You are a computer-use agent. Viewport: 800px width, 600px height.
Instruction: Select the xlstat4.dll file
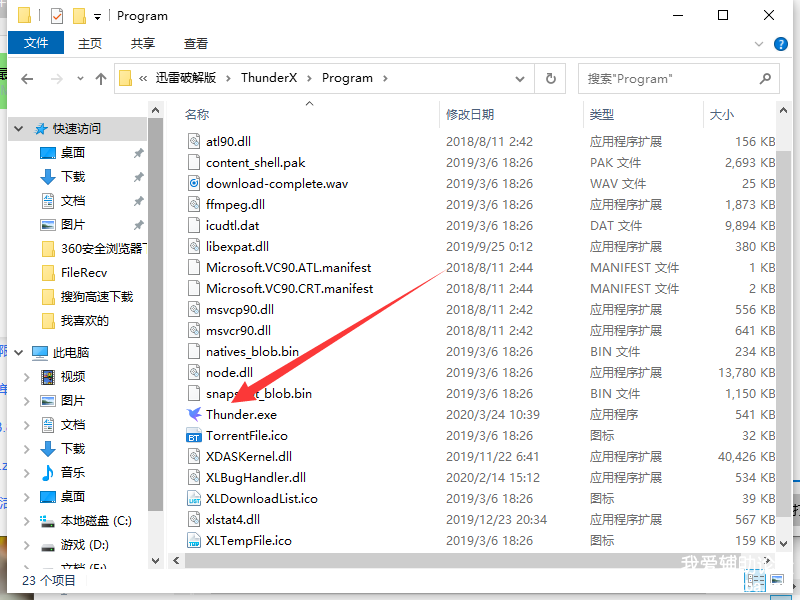(x=233, y=519)
